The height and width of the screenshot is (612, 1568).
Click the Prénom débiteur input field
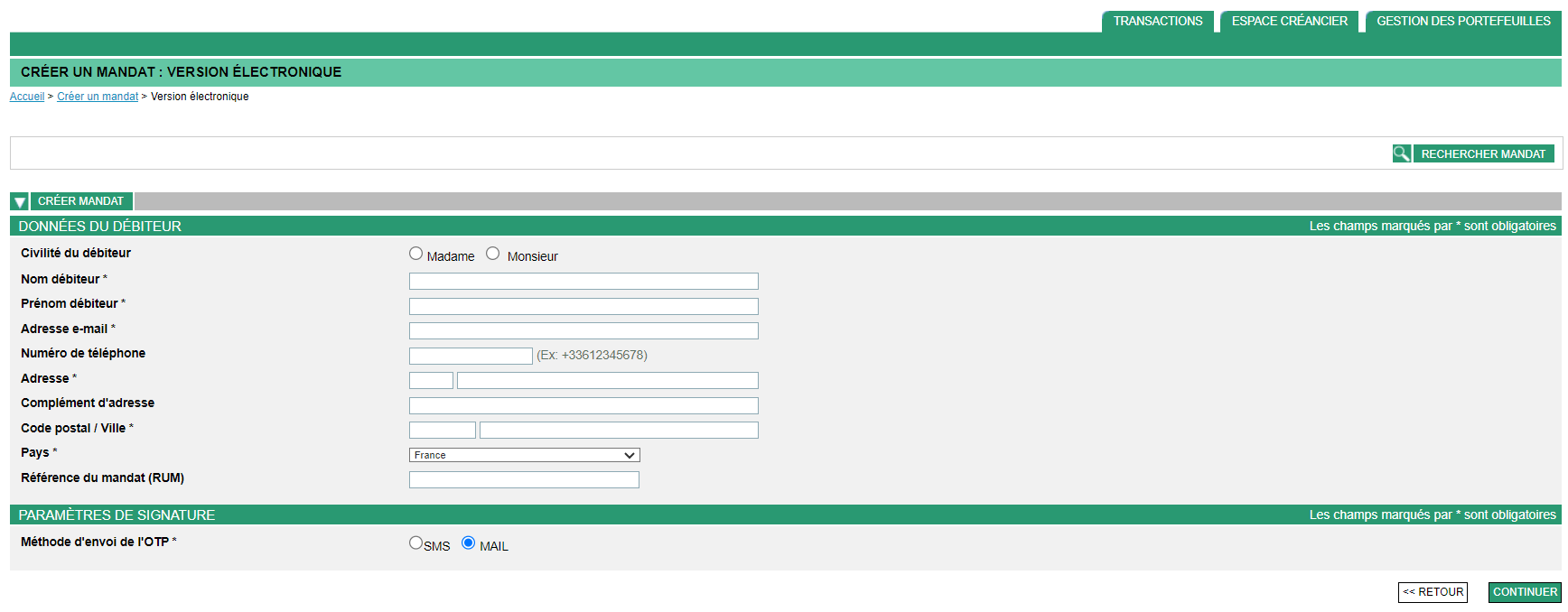coord(583,306)
